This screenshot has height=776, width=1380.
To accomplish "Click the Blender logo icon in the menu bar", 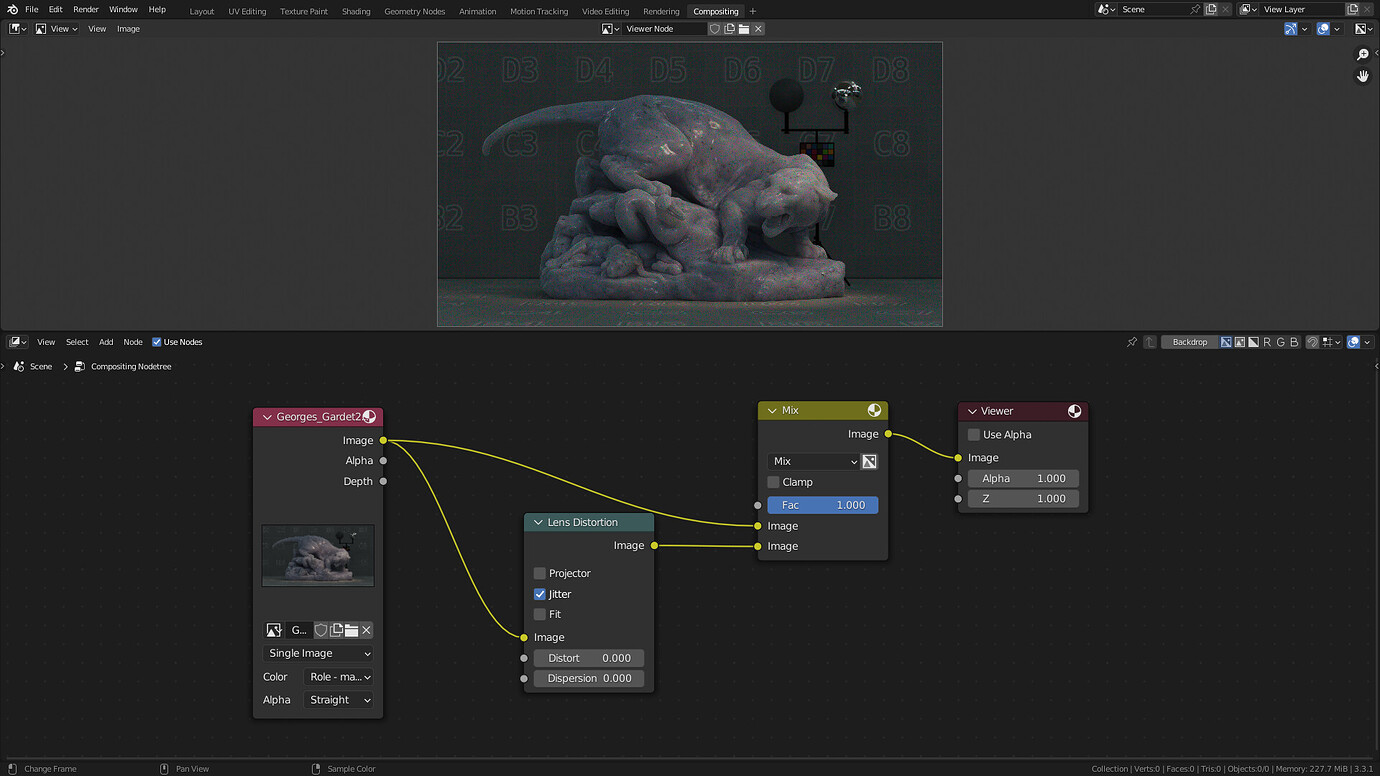I will tap(12, 9).
